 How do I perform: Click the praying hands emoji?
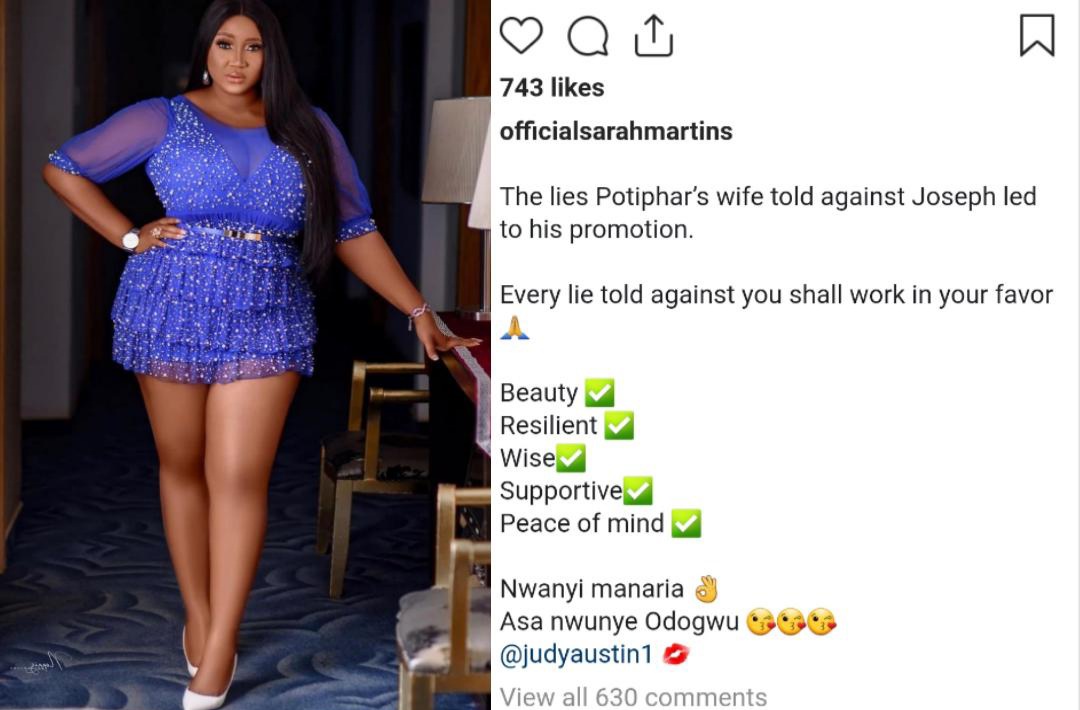(x=515, y=327)
